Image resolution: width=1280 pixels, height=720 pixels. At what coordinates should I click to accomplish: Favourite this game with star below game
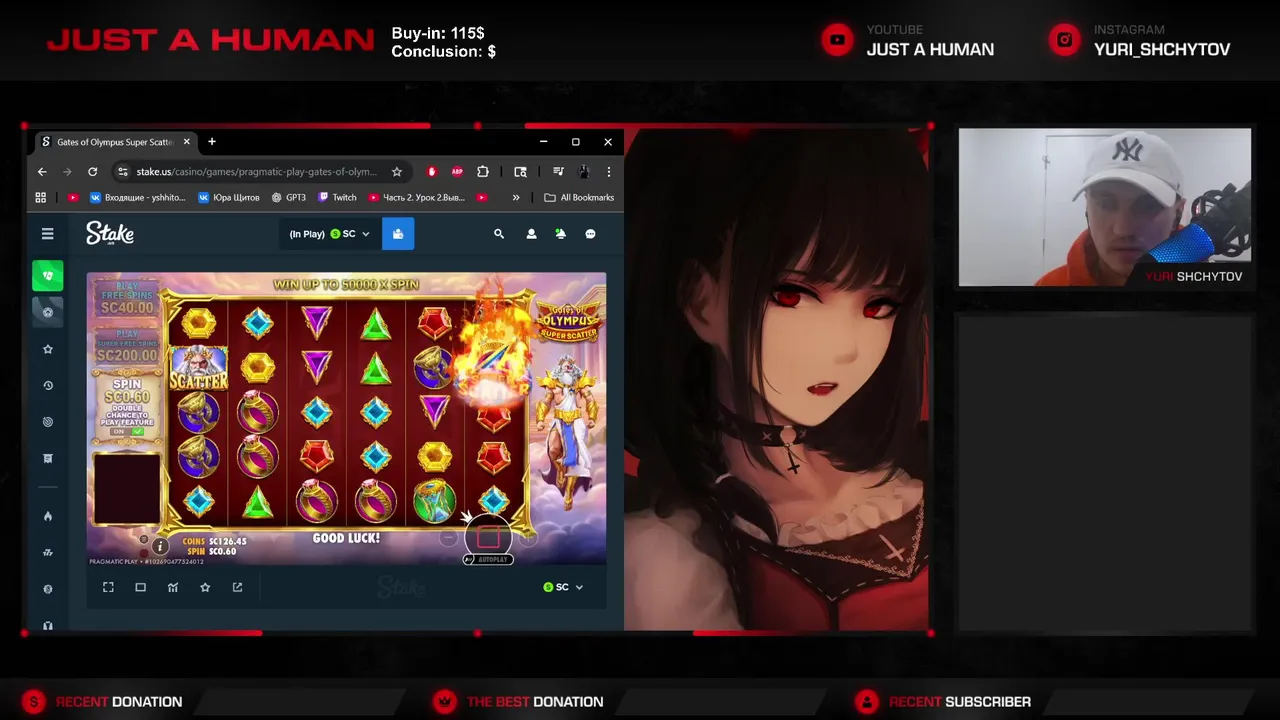click(x=205, y=587)
